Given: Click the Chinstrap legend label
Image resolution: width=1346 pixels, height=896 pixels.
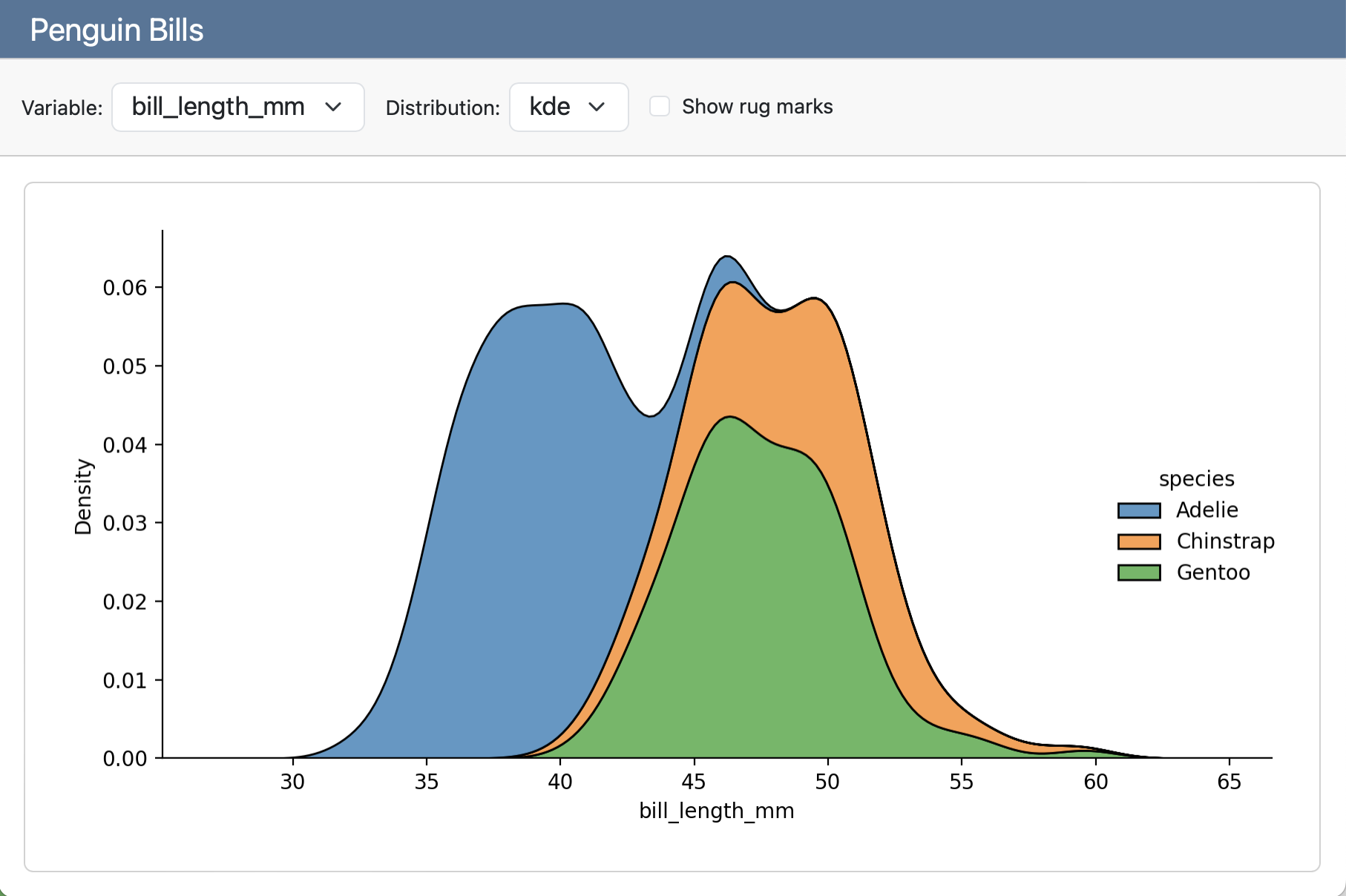Looking at the screenshot, I should click(x=1225, y=541).
